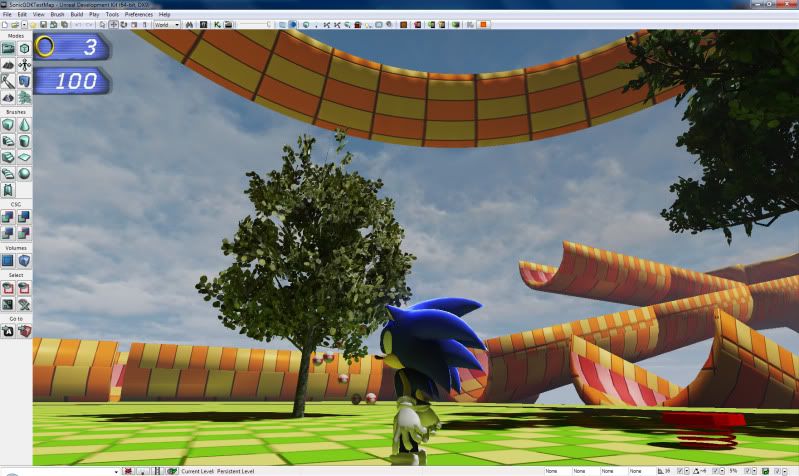Create a Cone builder brush
This screenshot has width=799, height=476.
[24, 125]
